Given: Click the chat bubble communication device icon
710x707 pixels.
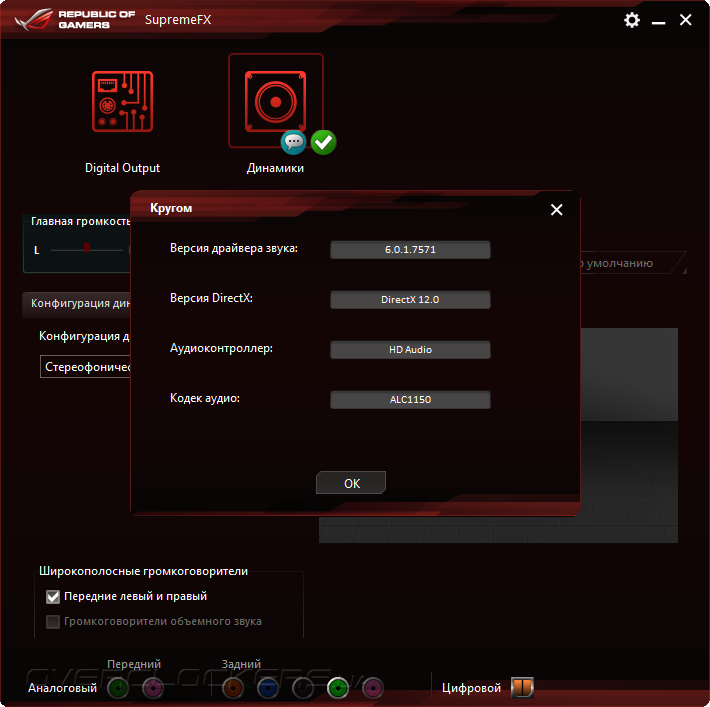Looking at the screenshot, I should tap(293, 142).
